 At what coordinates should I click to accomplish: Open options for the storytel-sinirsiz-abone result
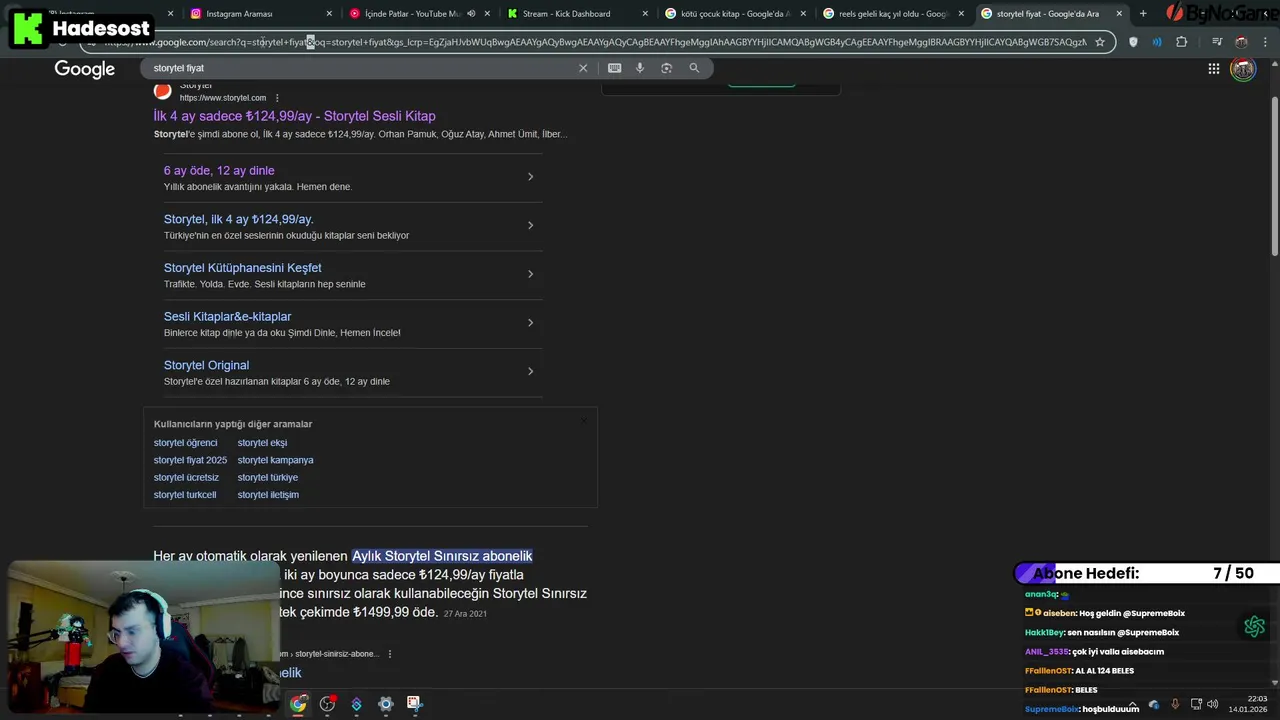coord(390,654)
